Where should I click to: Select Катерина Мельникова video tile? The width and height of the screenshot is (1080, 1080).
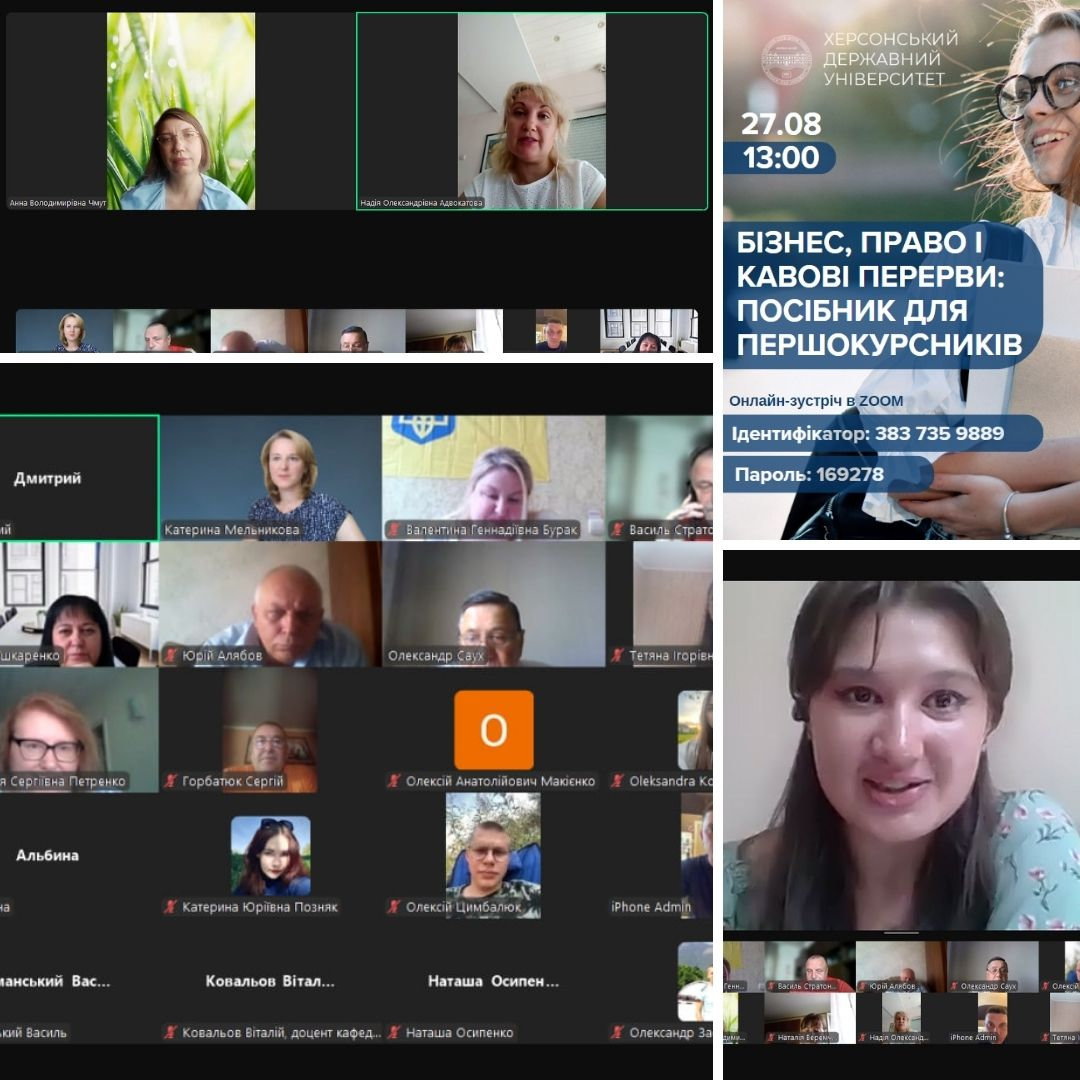(x=271, y=478)
